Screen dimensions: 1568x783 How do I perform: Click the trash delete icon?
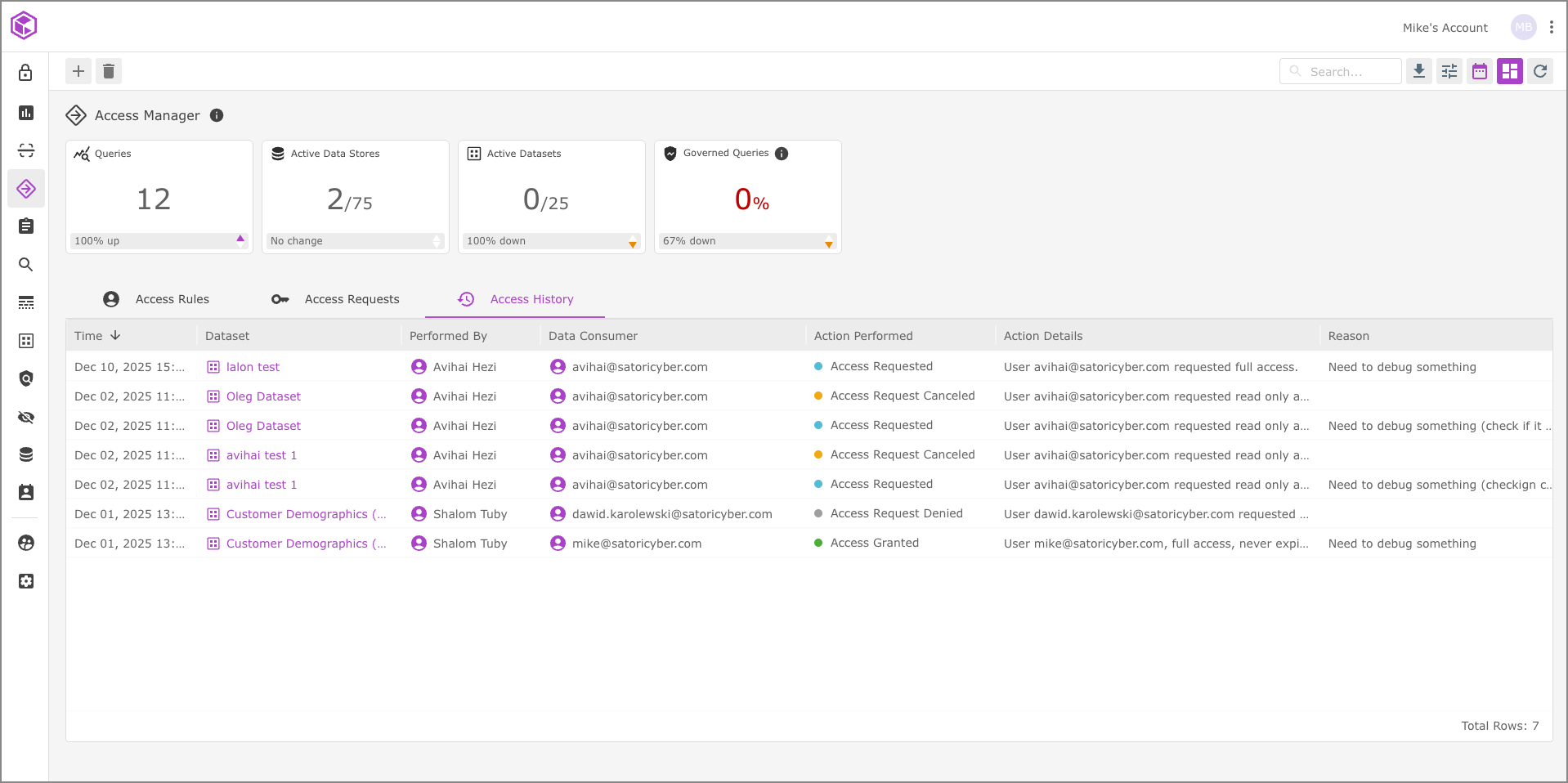tap(109, 71)
